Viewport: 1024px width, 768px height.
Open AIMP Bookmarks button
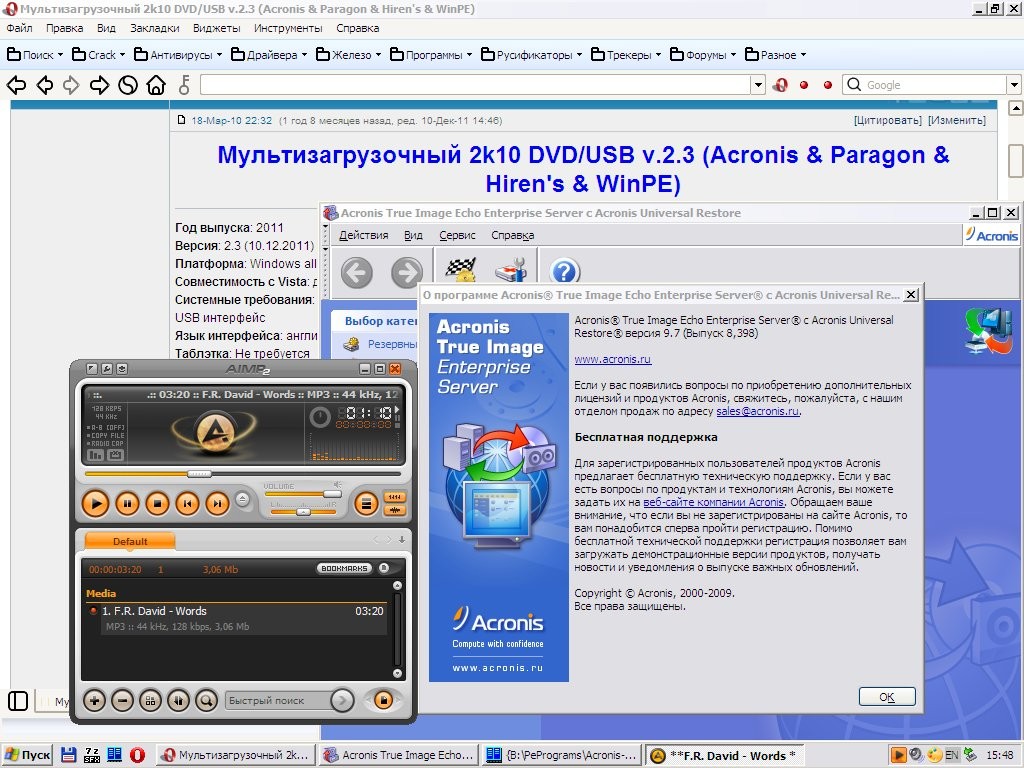344,568
